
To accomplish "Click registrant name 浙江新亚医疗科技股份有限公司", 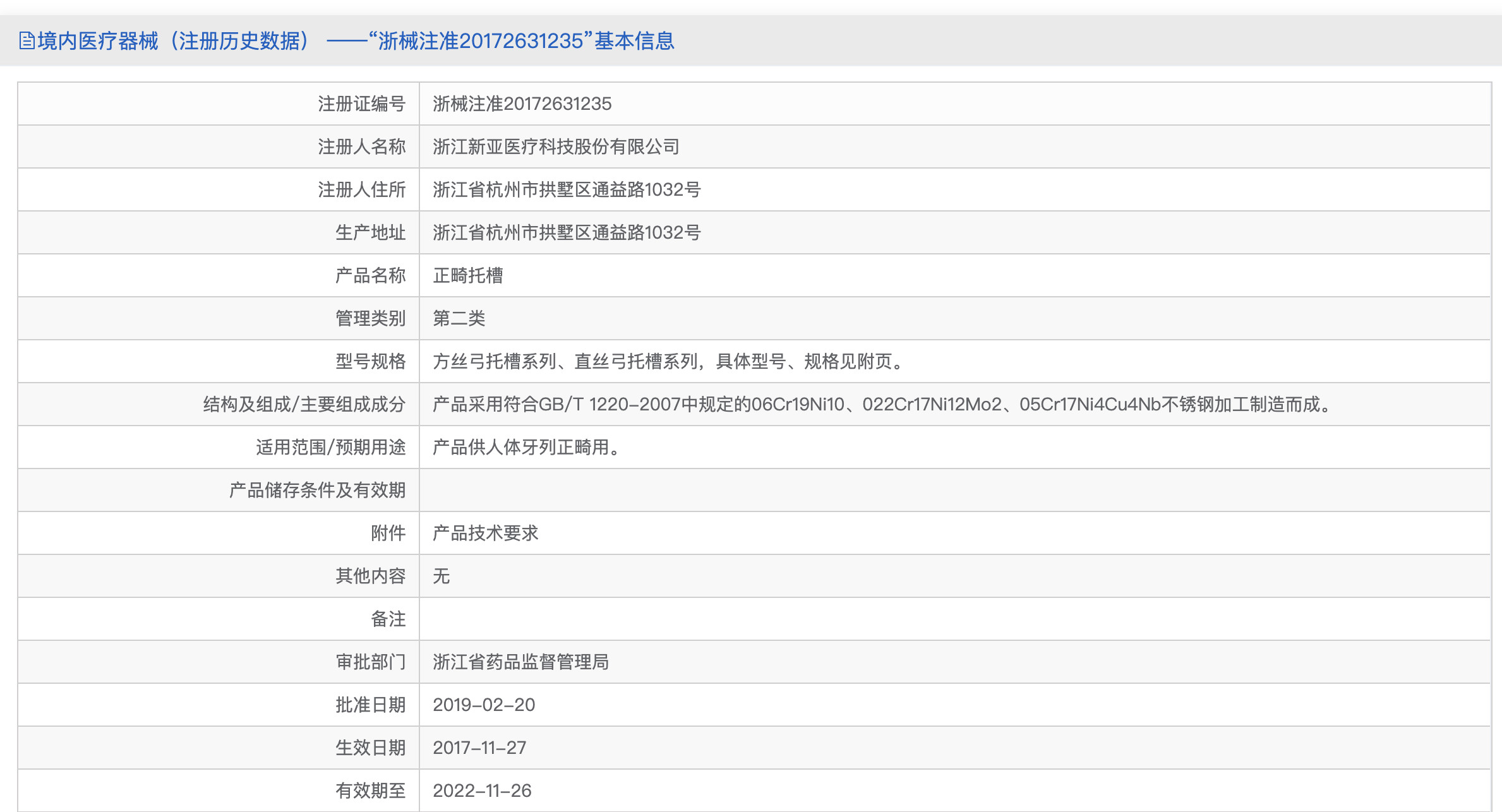I will click(556, 146).
